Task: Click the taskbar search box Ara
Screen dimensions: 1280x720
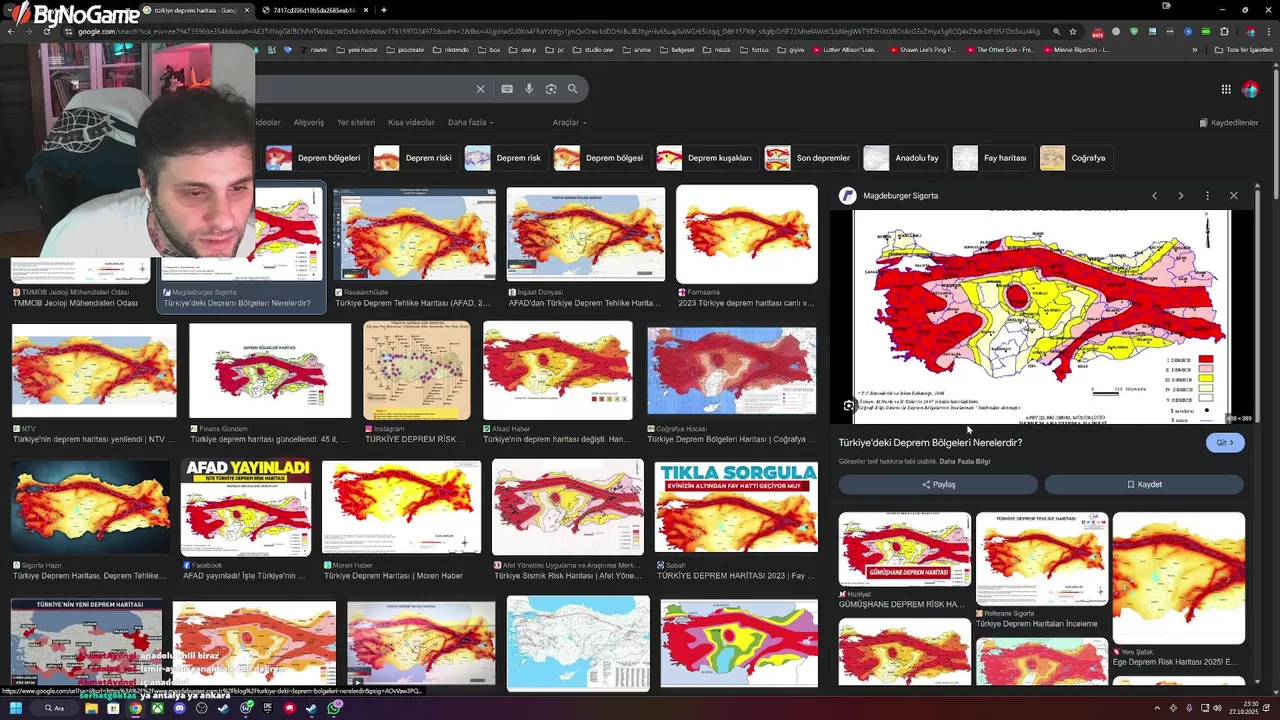Action: [x=54, y=708]
